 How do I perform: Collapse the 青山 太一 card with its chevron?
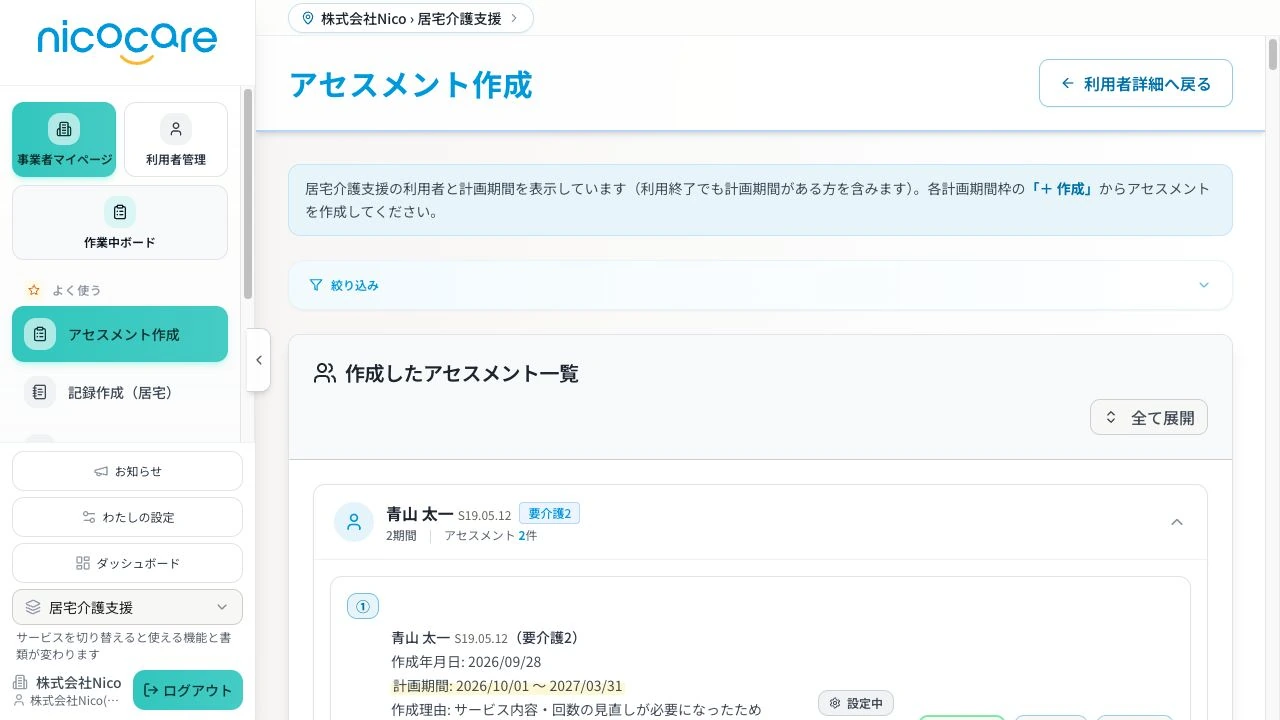tap(1177, 522)
